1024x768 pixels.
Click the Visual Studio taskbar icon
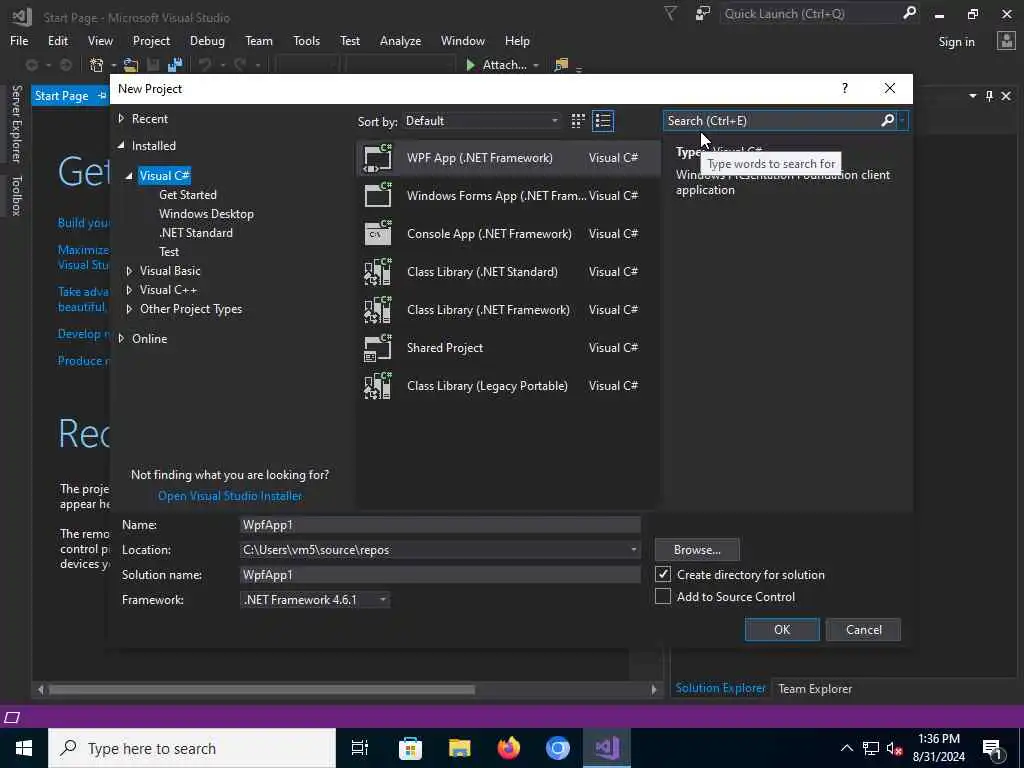pyautogui.click(x=607, y=748)
